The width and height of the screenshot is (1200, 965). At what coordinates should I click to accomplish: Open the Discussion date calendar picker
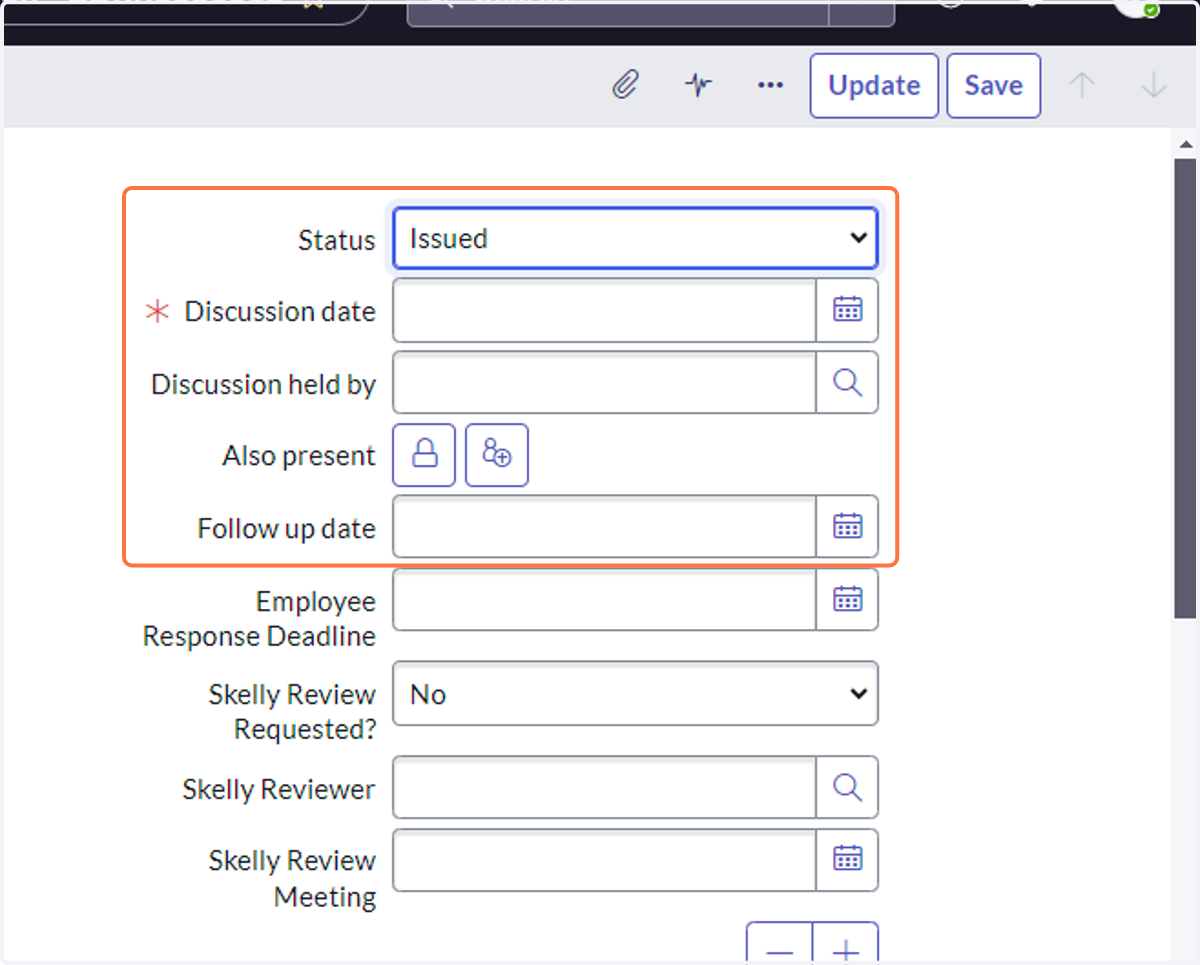click(x=847, y=310)
